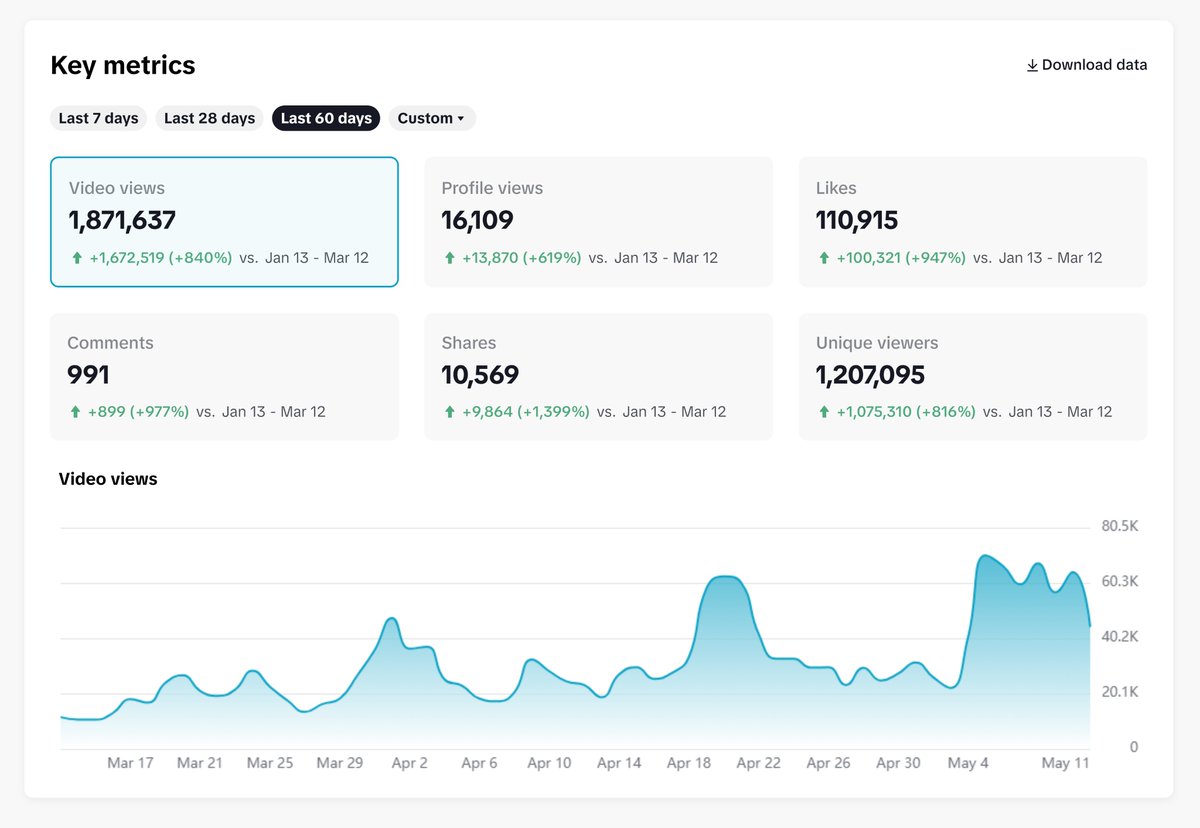The height and width of the screenshot is (828, 1200).
Task: Click the May 4 peak on the chart
Action: tap(986, 557)
